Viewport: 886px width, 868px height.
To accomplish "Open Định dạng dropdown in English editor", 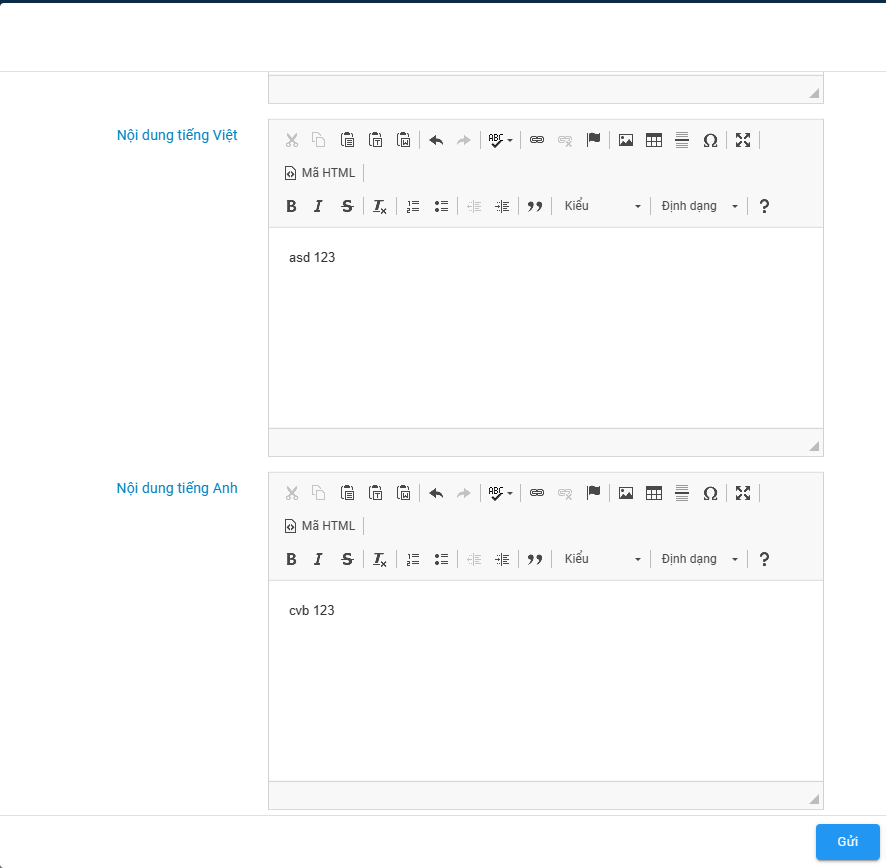I will 700,559.
